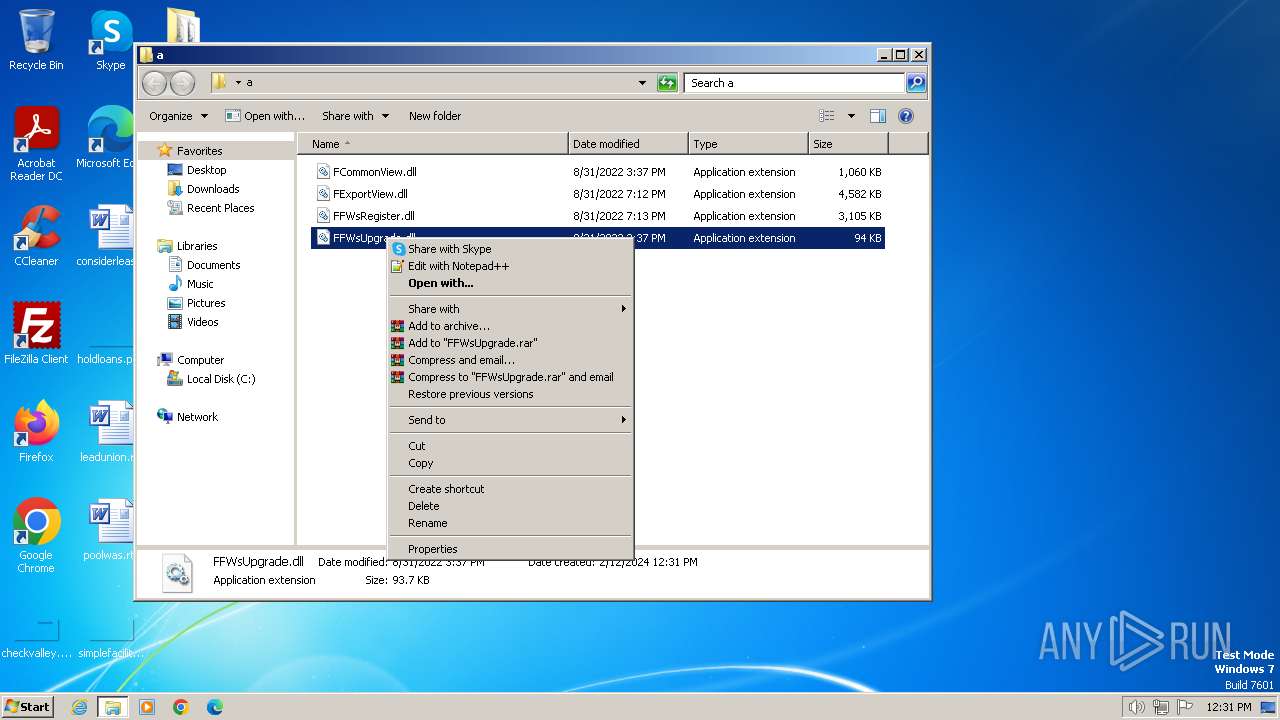Screen dimensions: 1280x720
Task: Choose Create shortcut
Action: click(511, 489)
